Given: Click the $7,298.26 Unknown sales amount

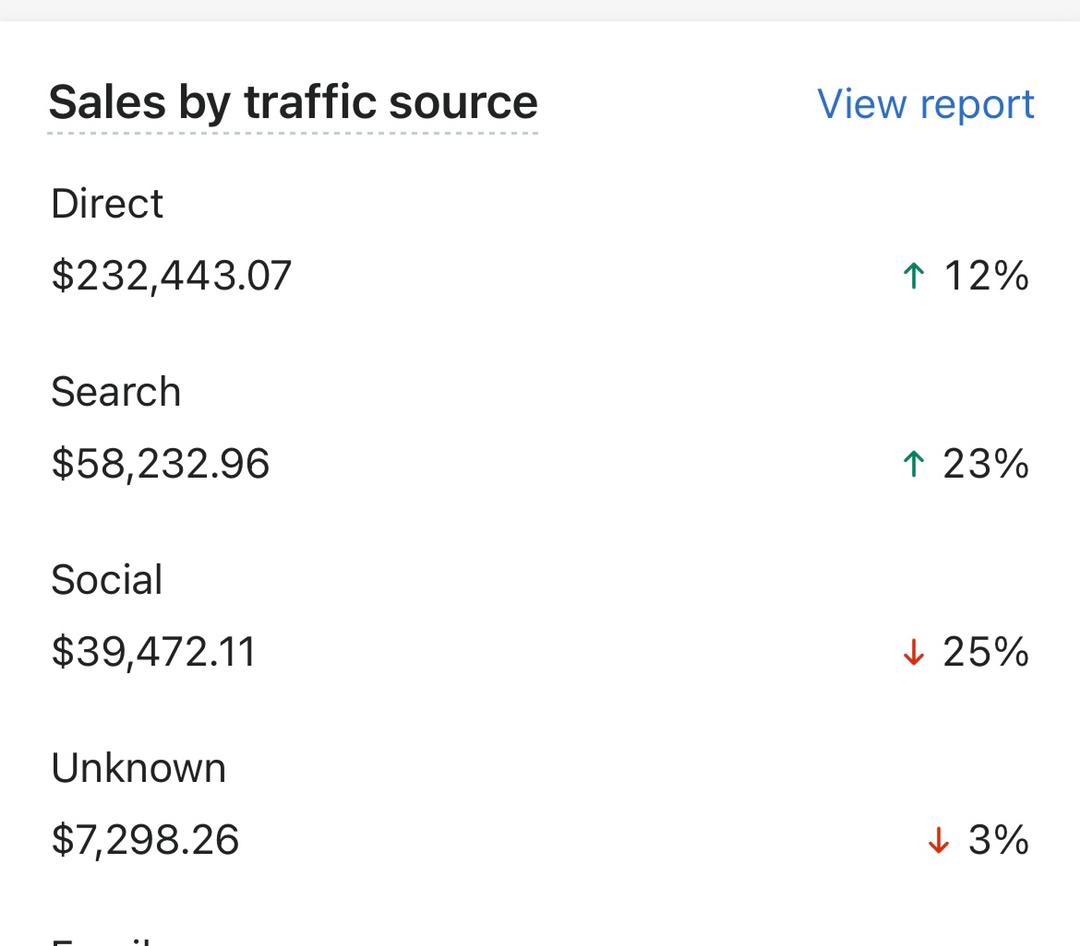Looking at the screenshot, I should (145, 841).
